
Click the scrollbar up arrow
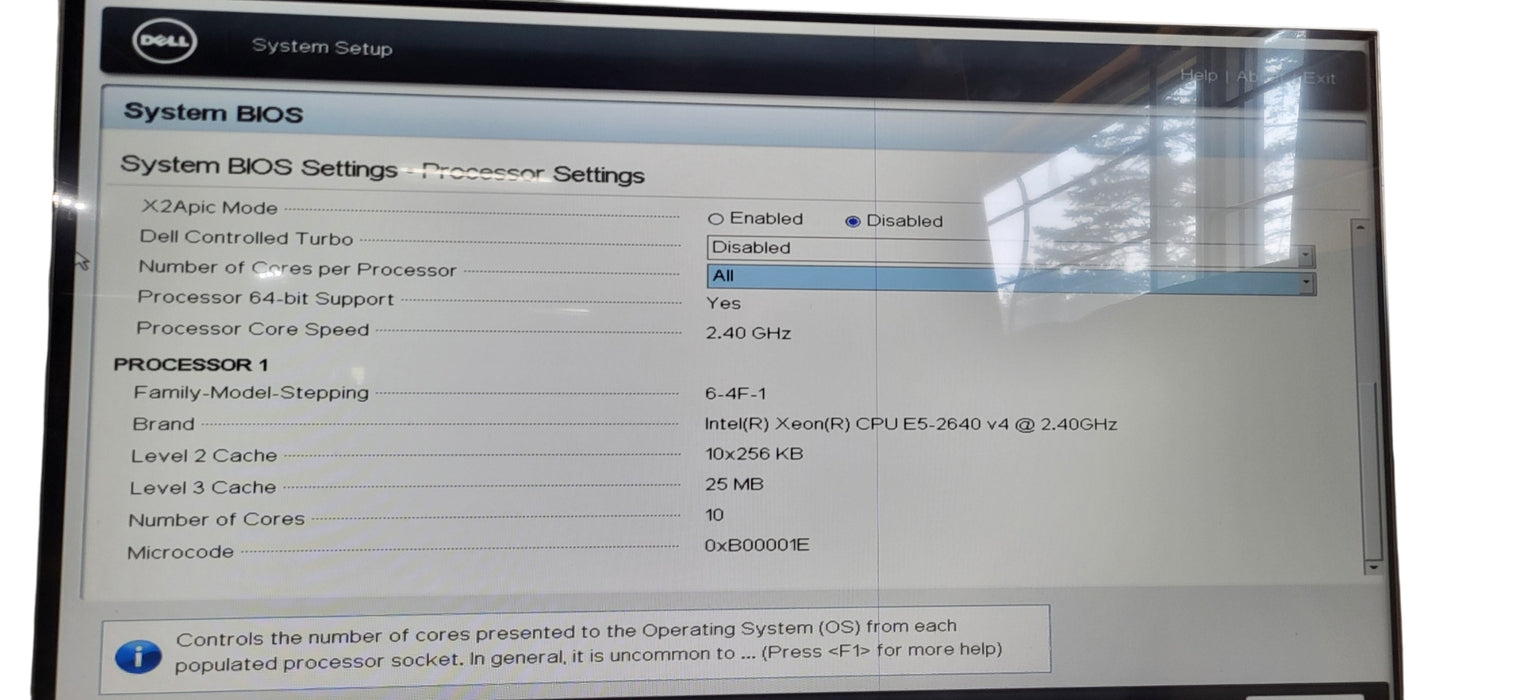(1361, 229)
